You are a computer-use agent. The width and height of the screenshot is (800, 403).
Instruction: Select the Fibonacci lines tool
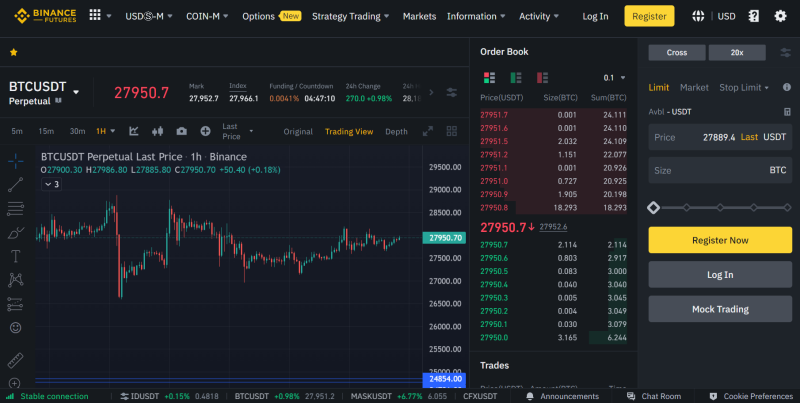(16, 208)
